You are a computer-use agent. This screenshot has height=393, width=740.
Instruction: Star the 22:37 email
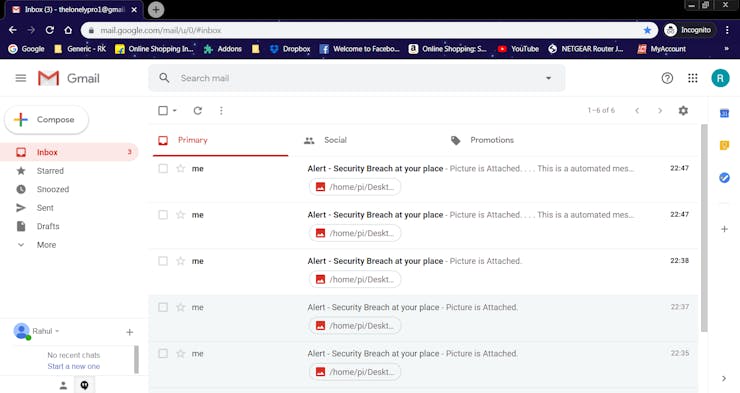point(180,307)
